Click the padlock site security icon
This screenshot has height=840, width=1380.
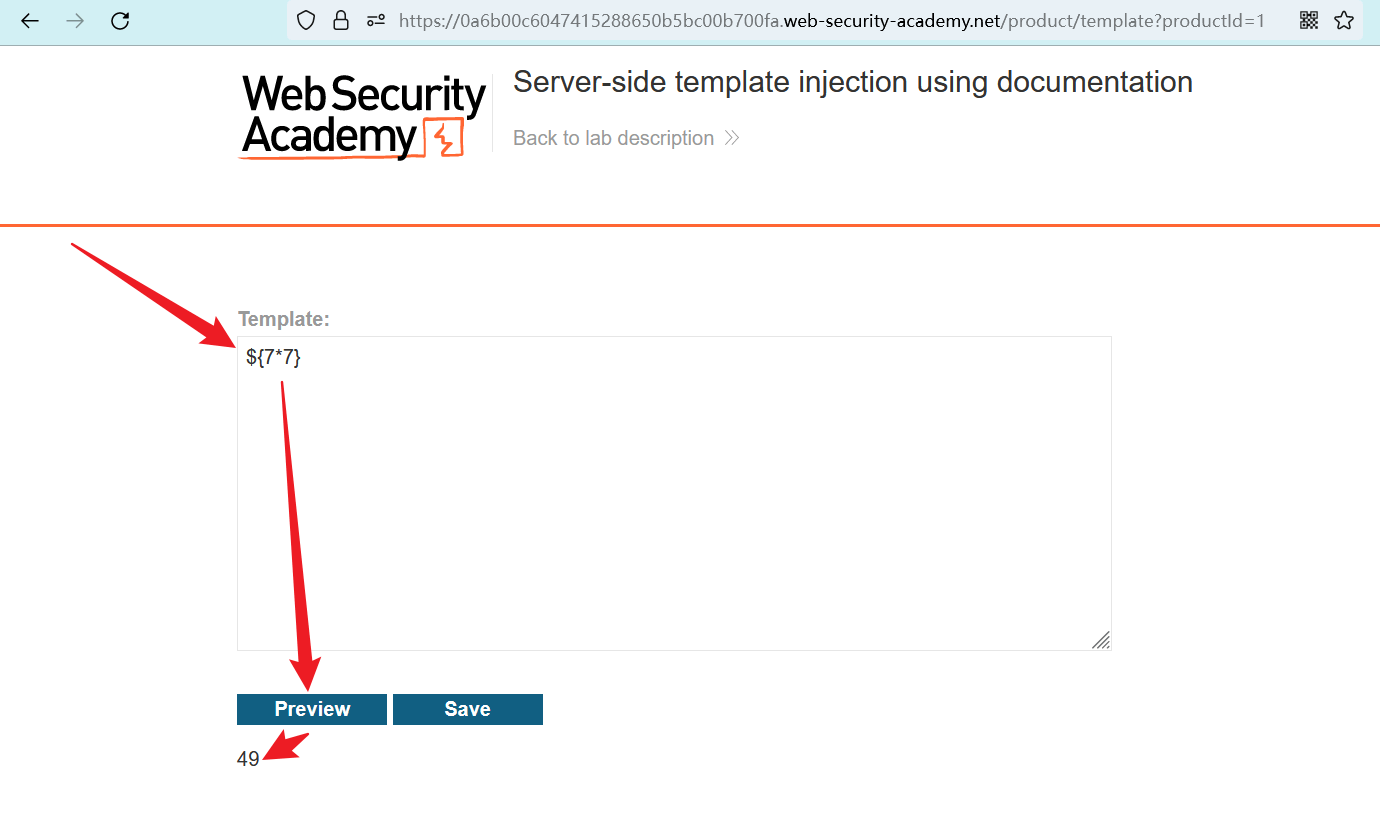[x=341, y=20]
